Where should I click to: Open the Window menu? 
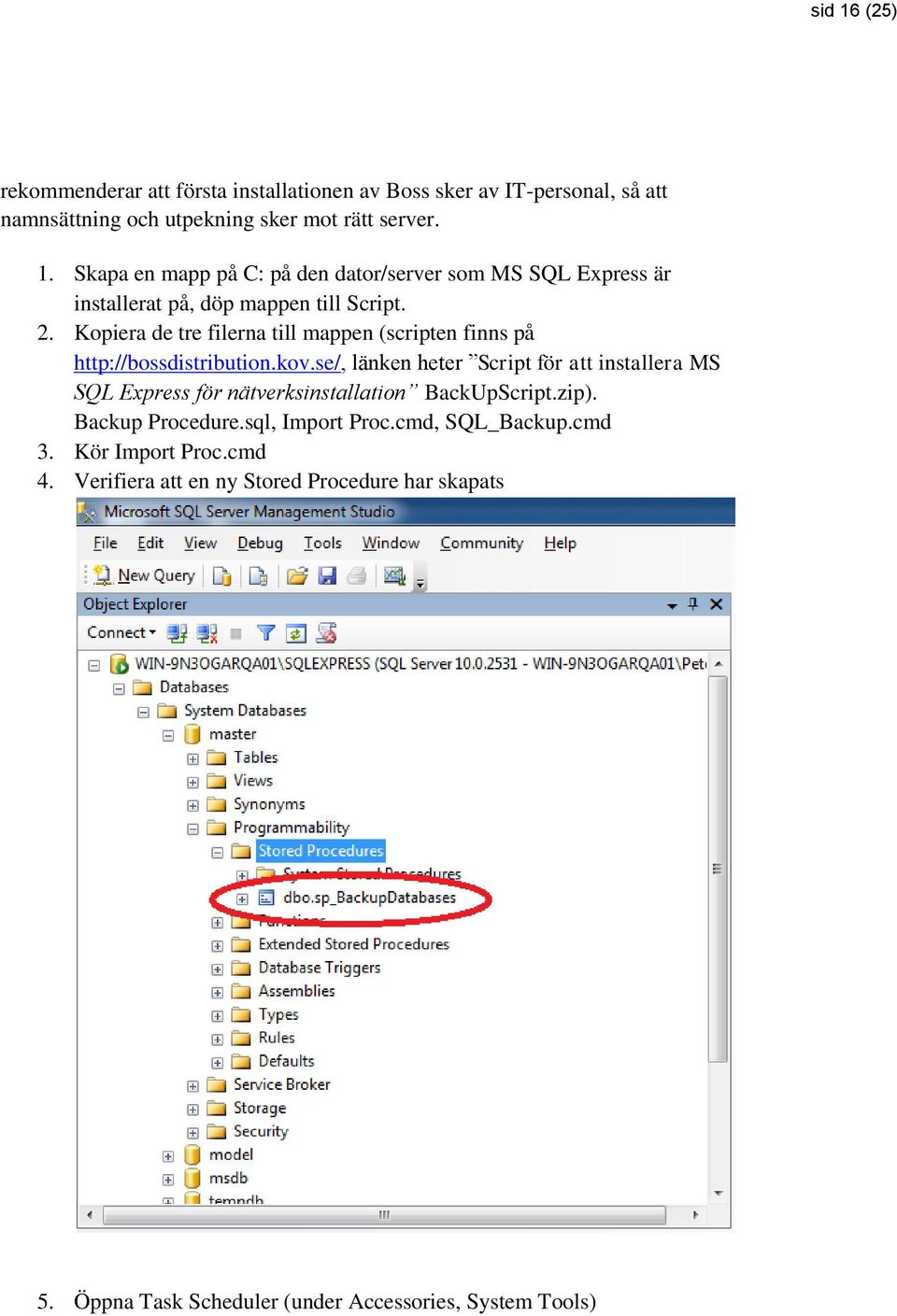point(391,543)
